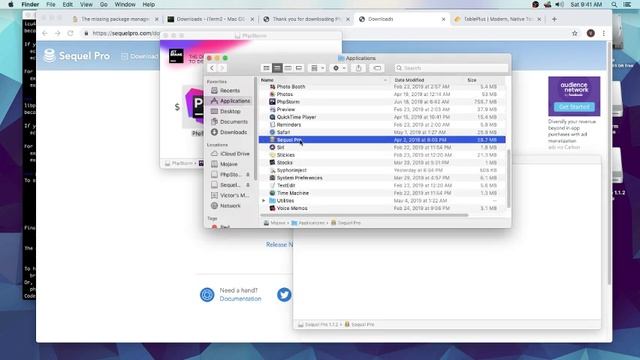This screenshot has width=640, height=360.
Task: Select the Time Machine app row
Action: pos(382,193)
